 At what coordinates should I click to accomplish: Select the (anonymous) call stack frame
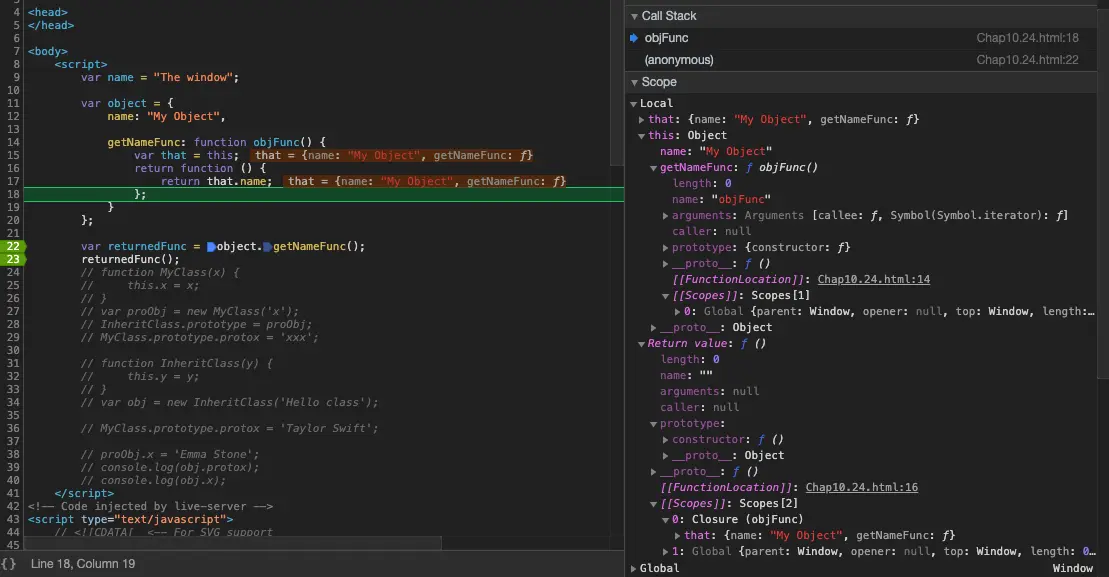point(861,60)
